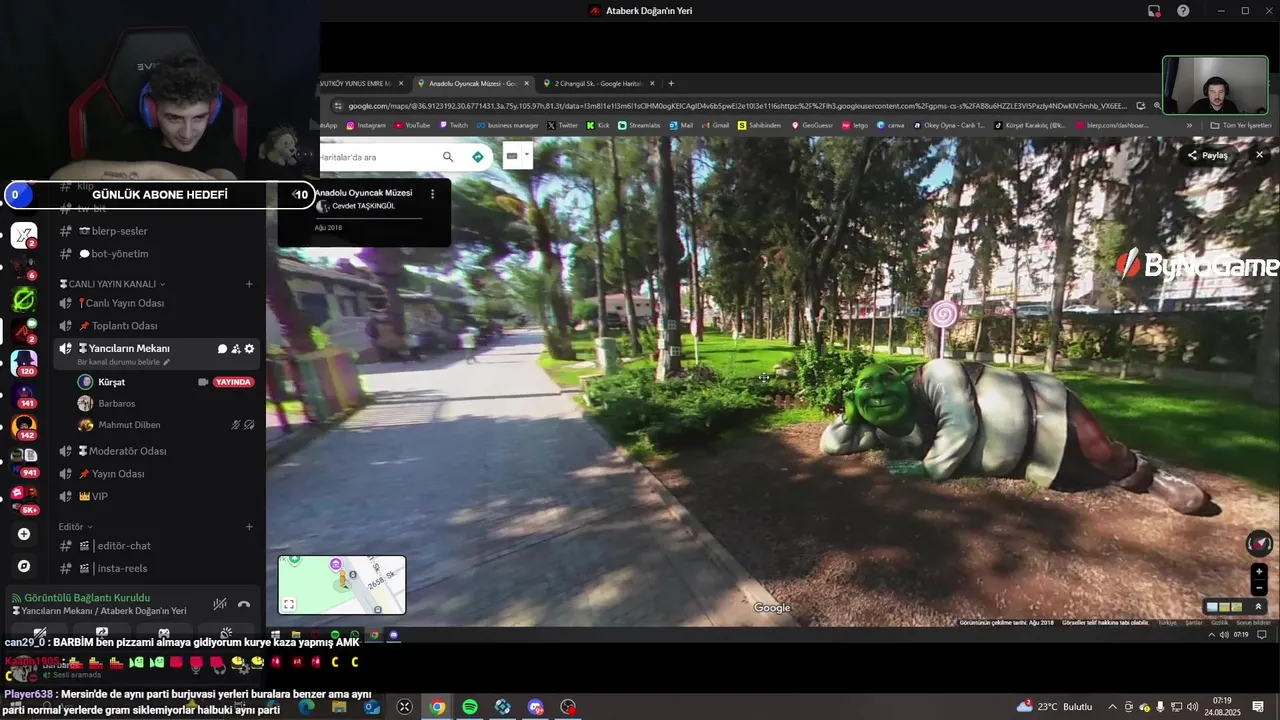The image size is (1280, 720).
Task: Zoom out the Street View
Action: click(1259, 588)
